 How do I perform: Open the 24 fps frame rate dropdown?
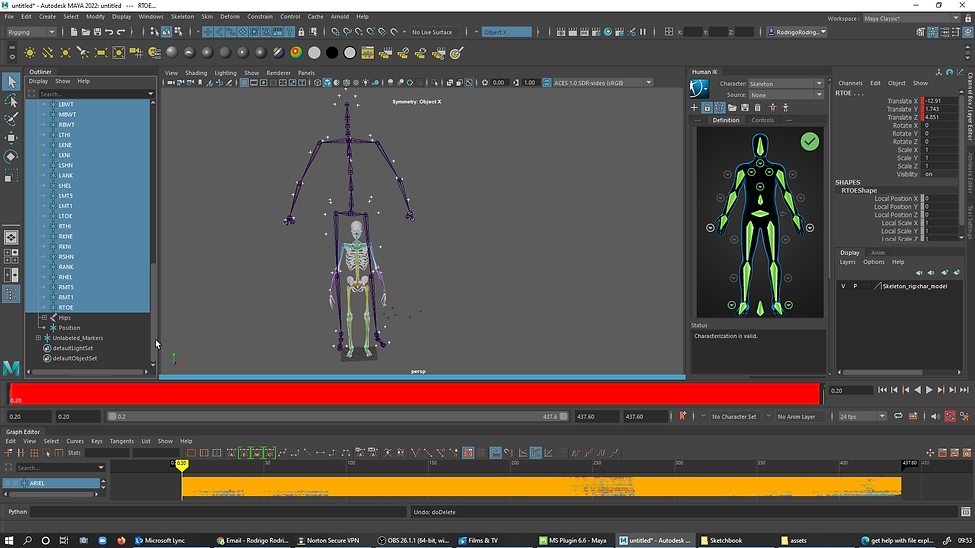pos(862,416)
